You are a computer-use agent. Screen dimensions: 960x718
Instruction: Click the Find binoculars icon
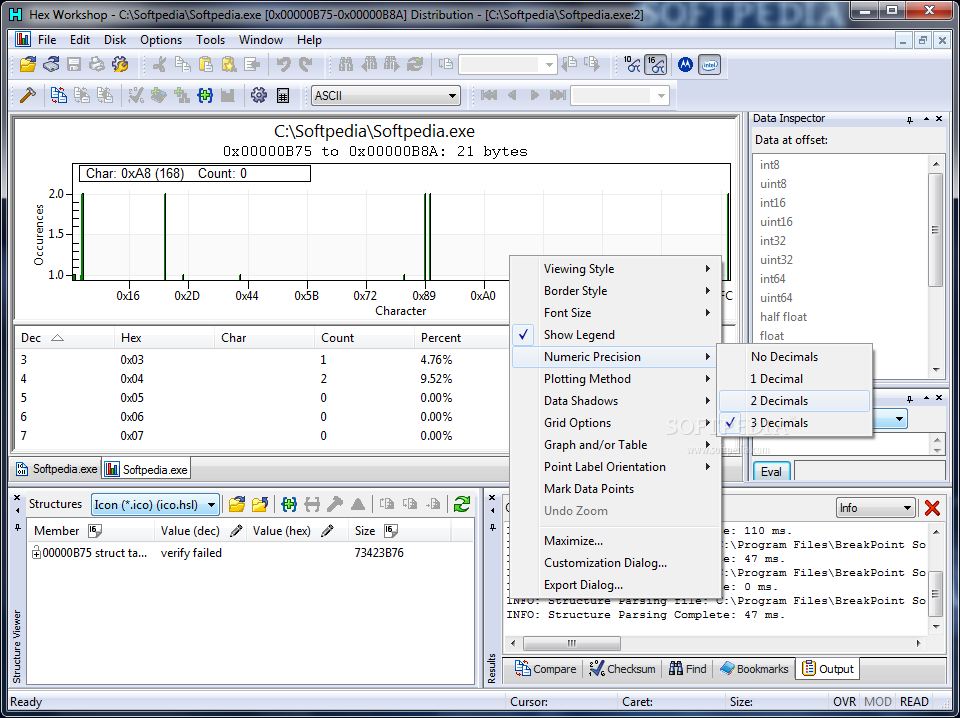coord(345,64)
